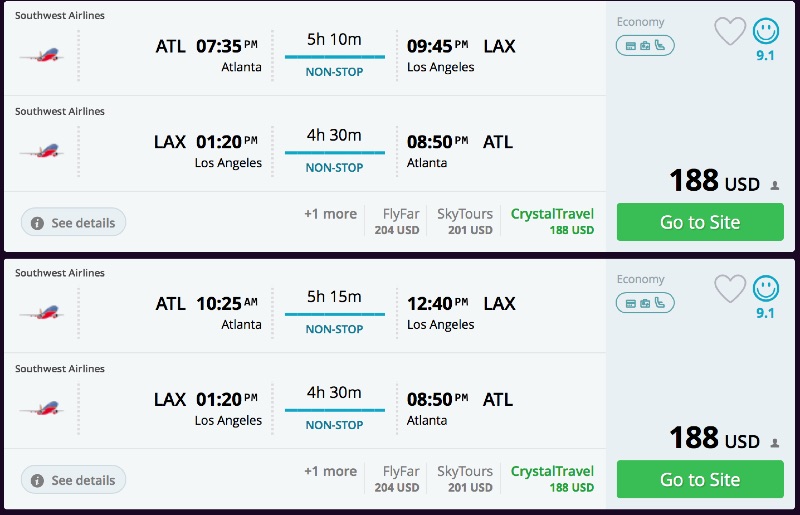Click Southwest logo on the 10:25 AM Atlanta departure

pos(41,312)
